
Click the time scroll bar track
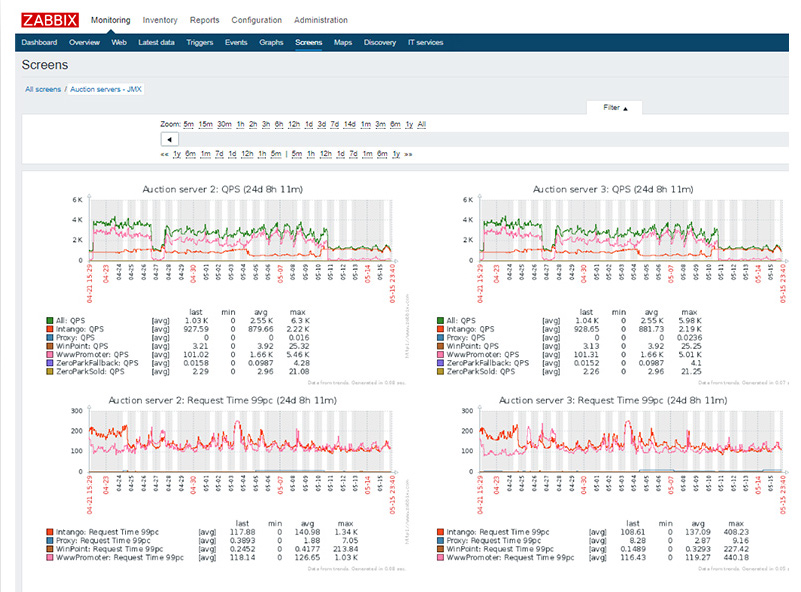480,139
